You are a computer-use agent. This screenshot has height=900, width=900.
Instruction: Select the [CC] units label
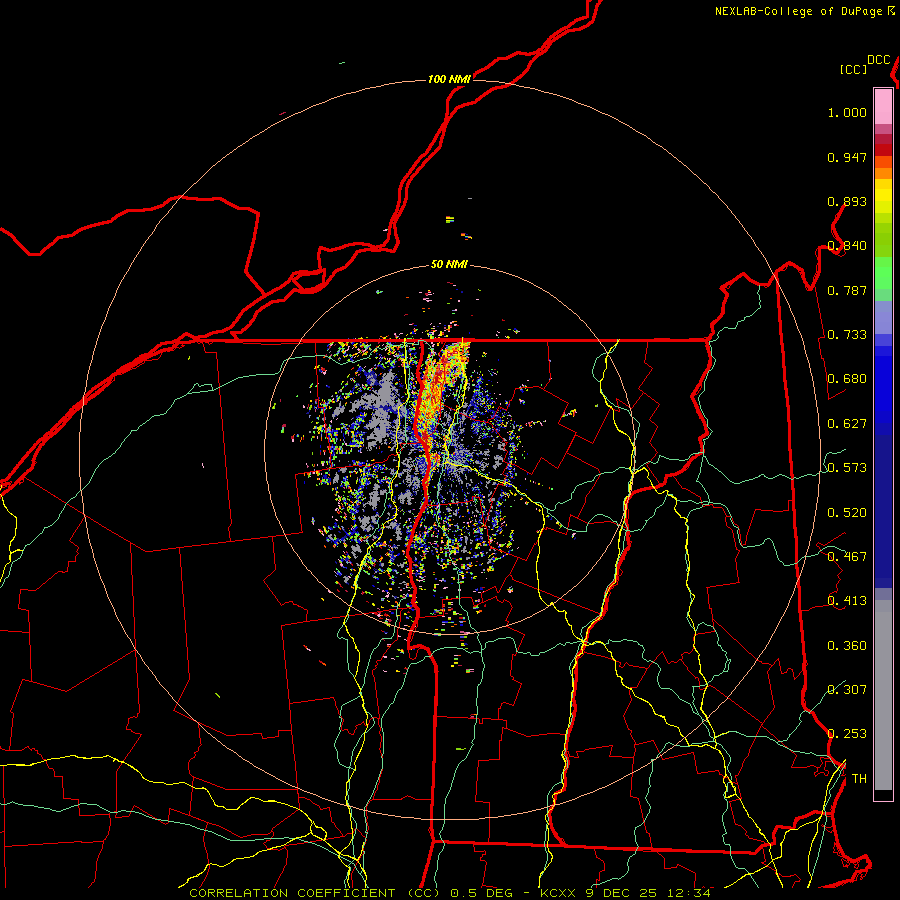[853, 69]
